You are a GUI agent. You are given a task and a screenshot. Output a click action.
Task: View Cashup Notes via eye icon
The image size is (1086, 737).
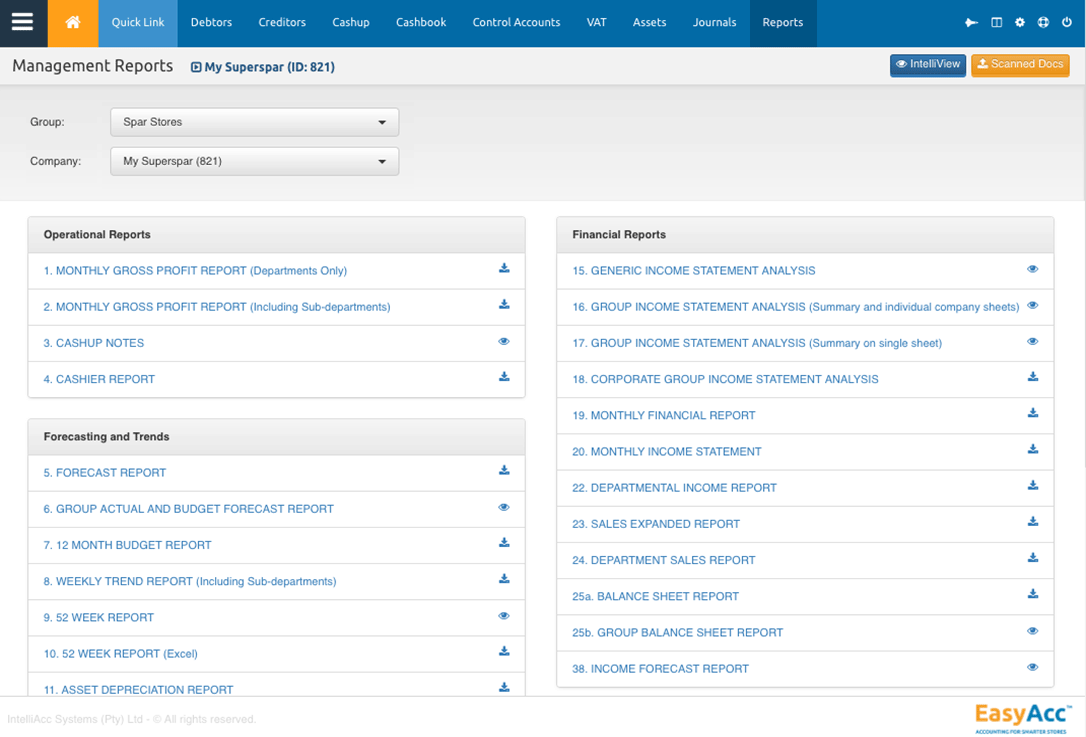point(504,341)
